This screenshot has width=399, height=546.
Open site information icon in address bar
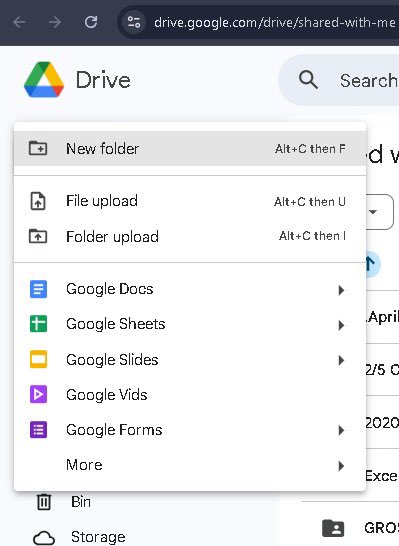[x=134, y=22]
